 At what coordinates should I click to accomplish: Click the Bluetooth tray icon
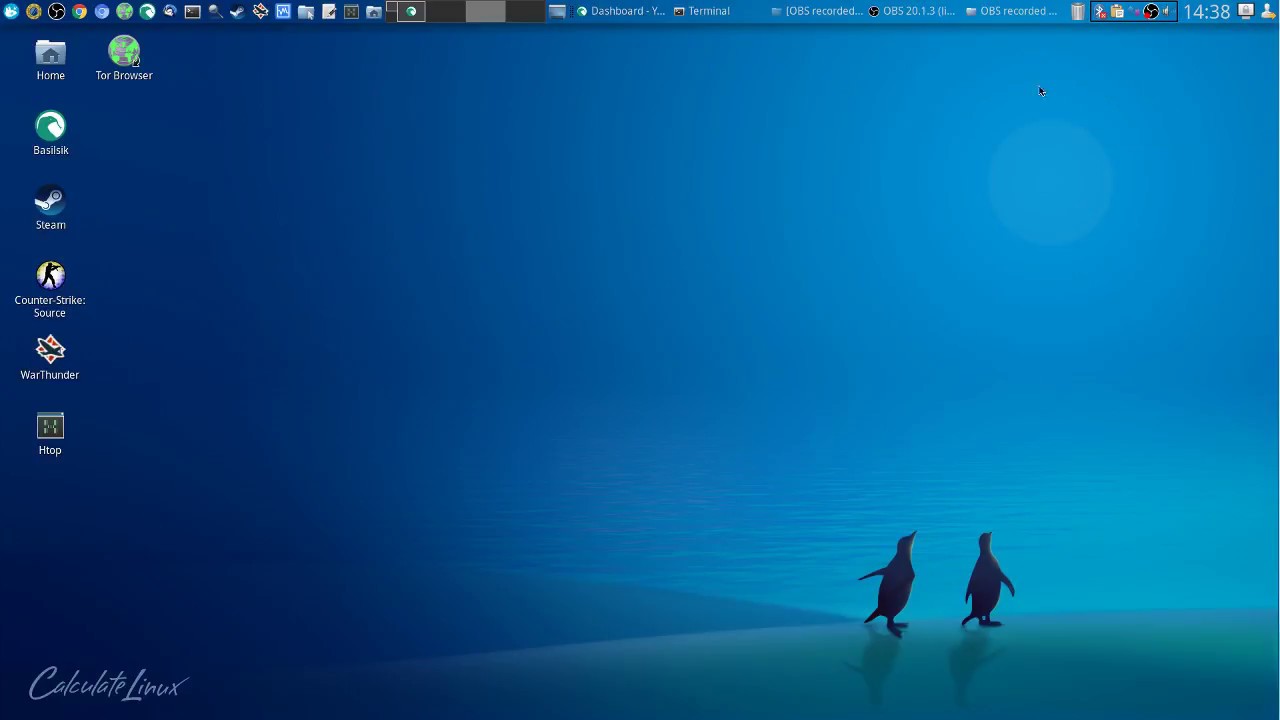coord(1099,11)
